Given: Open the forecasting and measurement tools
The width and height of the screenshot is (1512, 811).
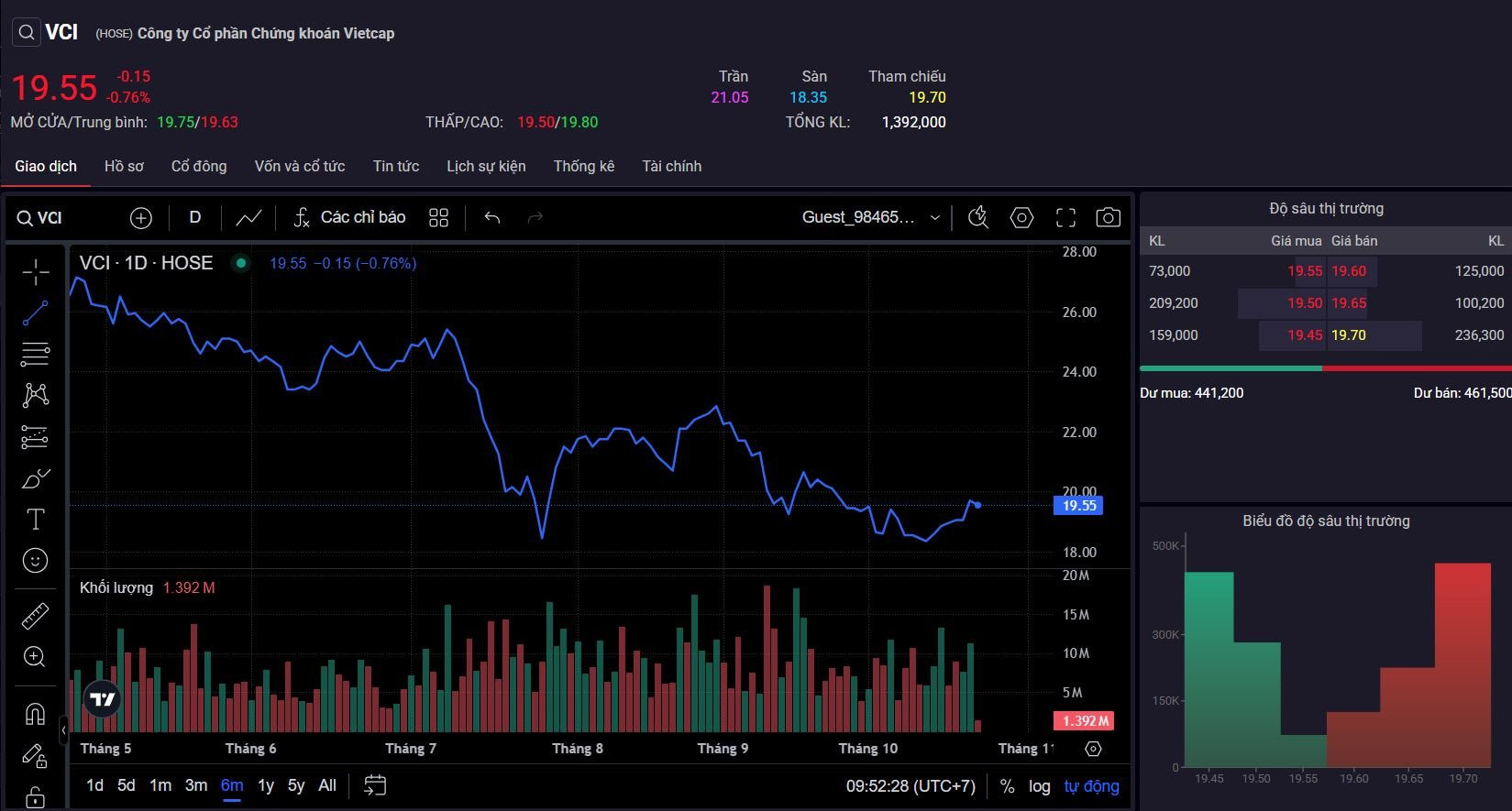Looking at the screenshot, I should (x=36, y=437).
